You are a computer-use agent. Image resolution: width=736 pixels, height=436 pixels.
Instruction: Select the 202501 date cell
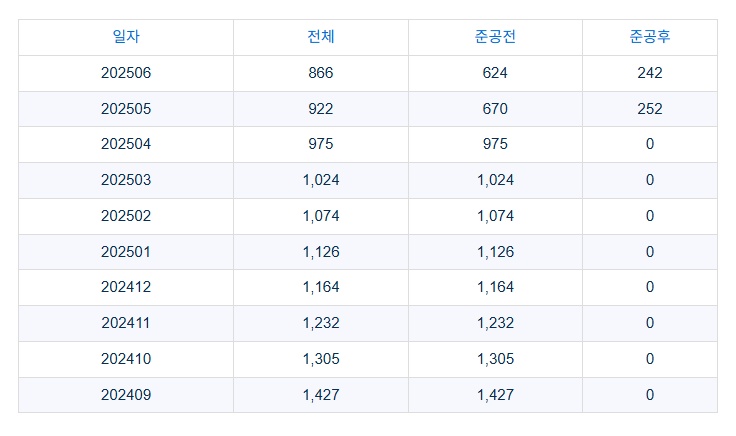126,252
